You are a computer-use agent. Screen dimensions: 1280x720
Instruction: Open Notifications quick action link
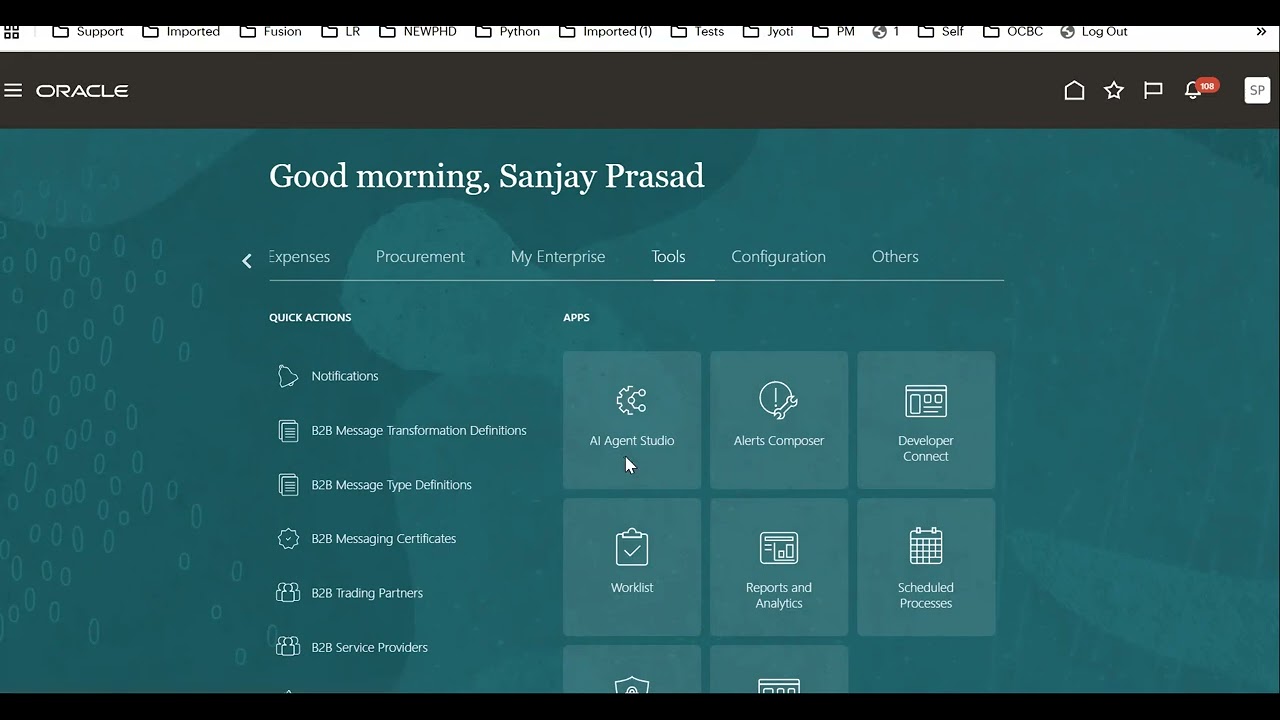click(345, 376)
